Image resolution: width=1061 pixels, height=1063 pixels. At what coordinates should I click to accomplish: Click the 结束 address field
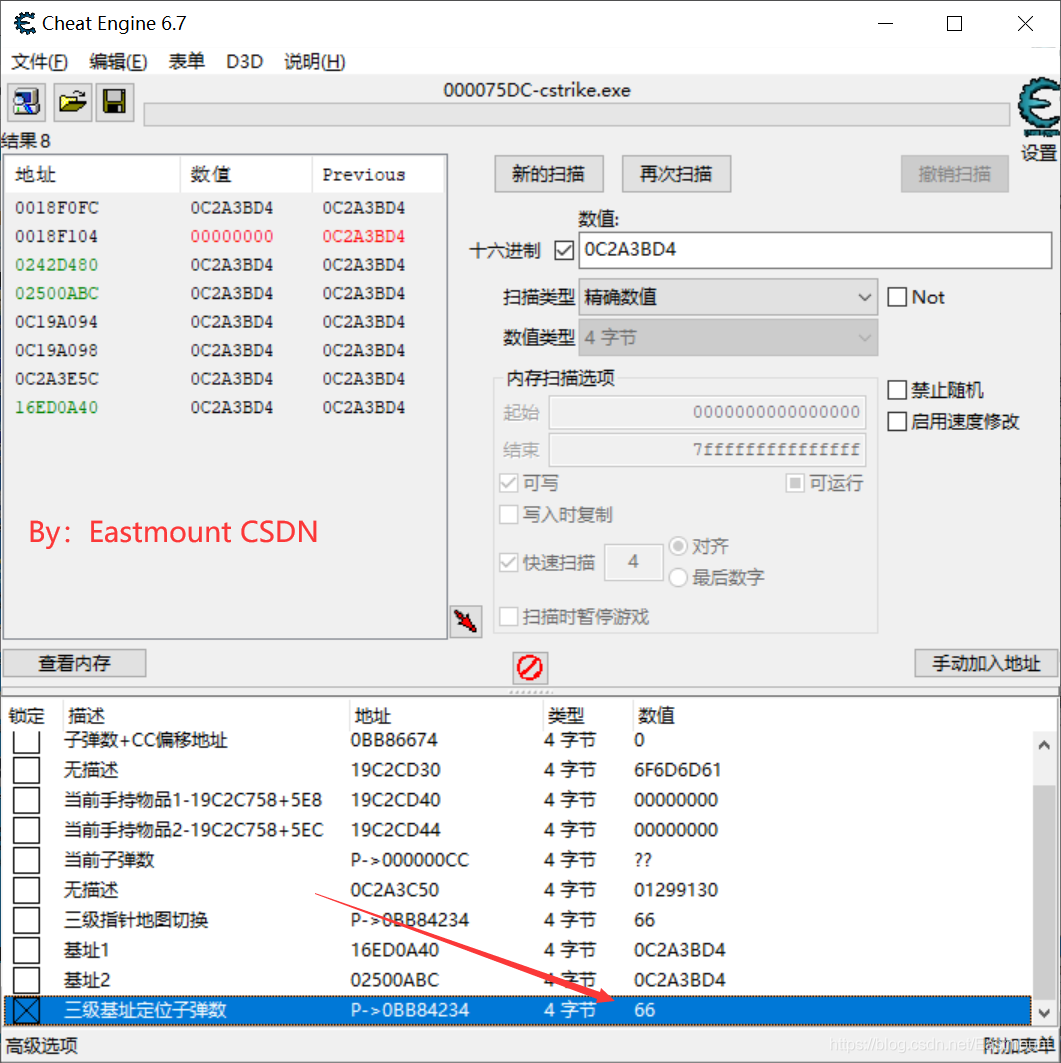click(x=707, y=449)
